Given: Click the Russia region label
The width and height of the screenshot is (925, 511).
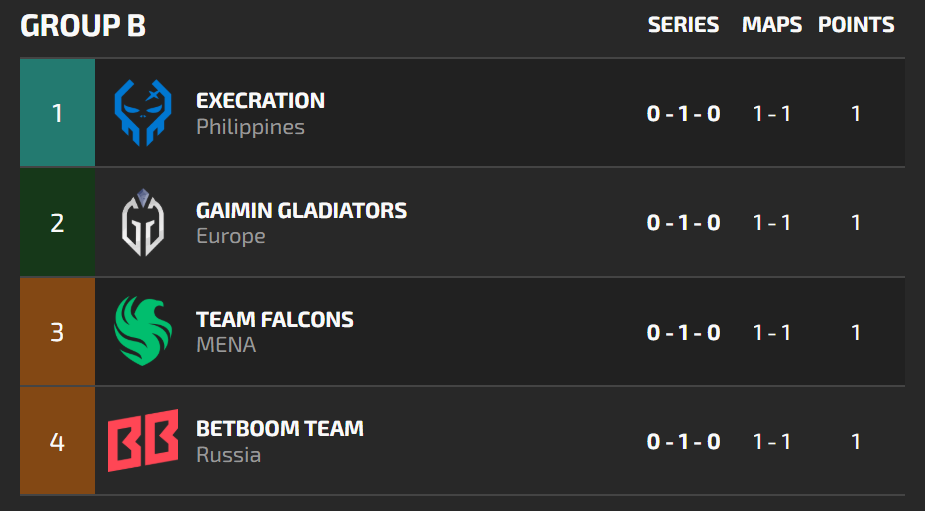Looking at the screenshot, I should click(x=228, y=455).
